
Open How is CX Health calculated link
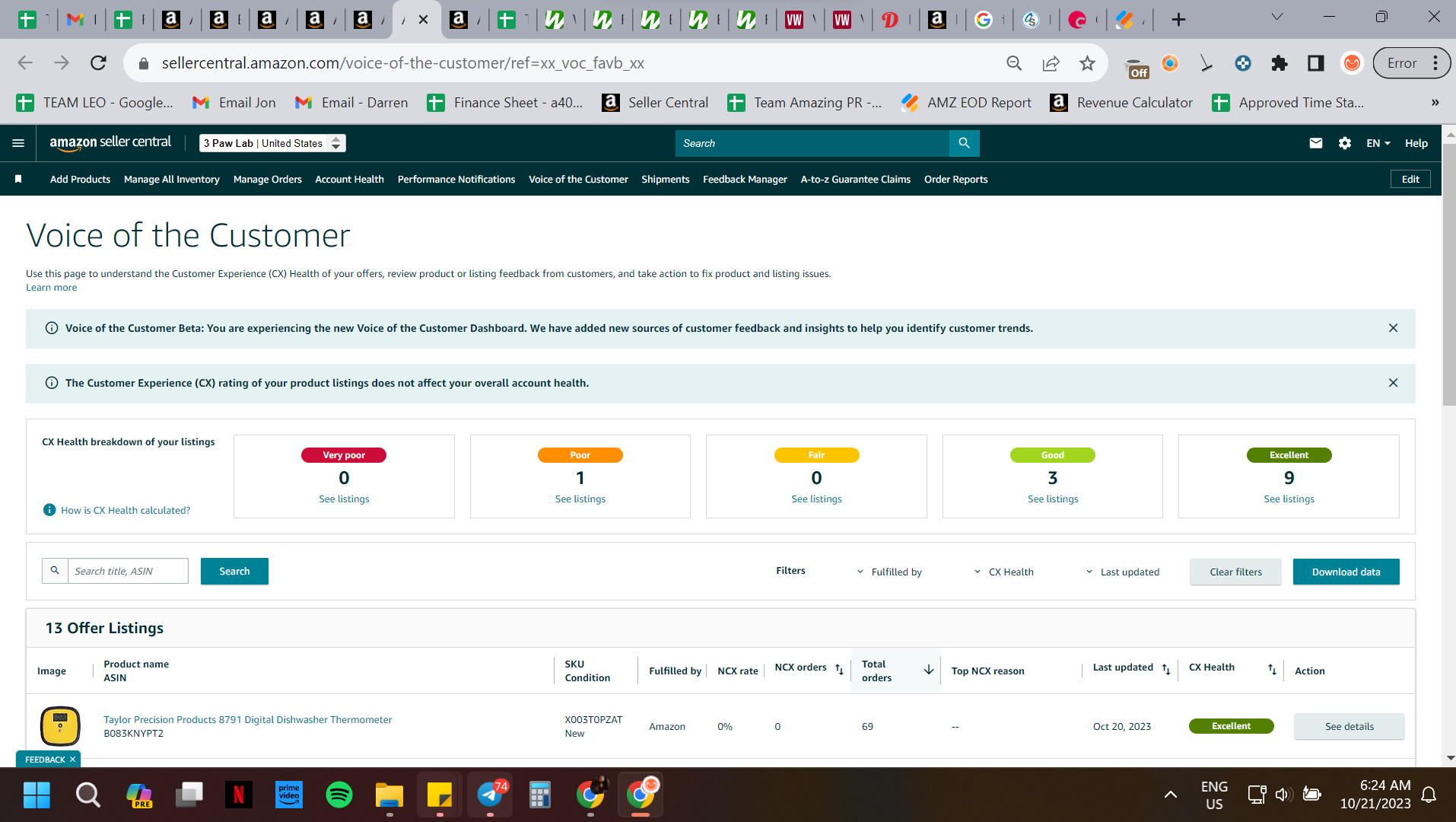126,510
